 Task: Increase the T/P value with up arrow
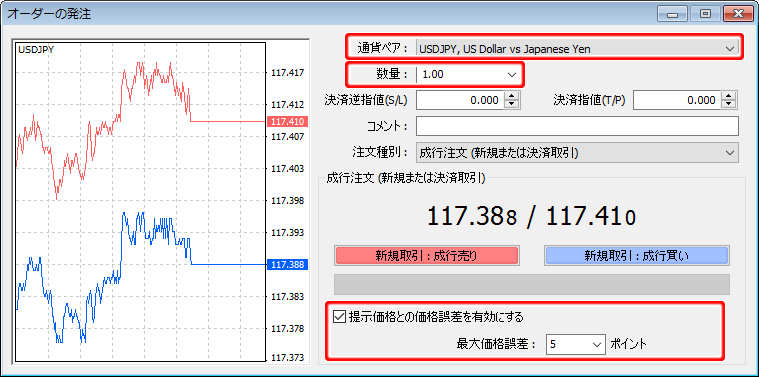(x=729, y=96)
